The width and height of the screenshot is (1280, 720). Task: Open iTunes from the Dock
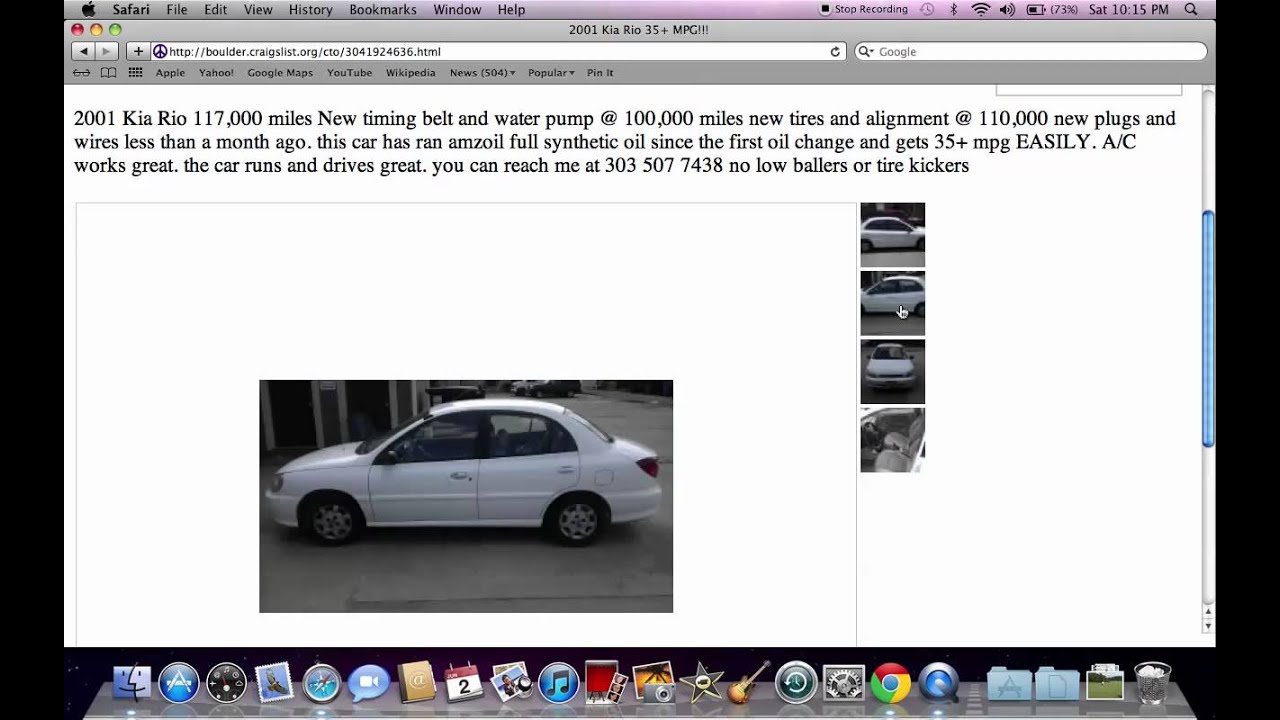point(558,684)
